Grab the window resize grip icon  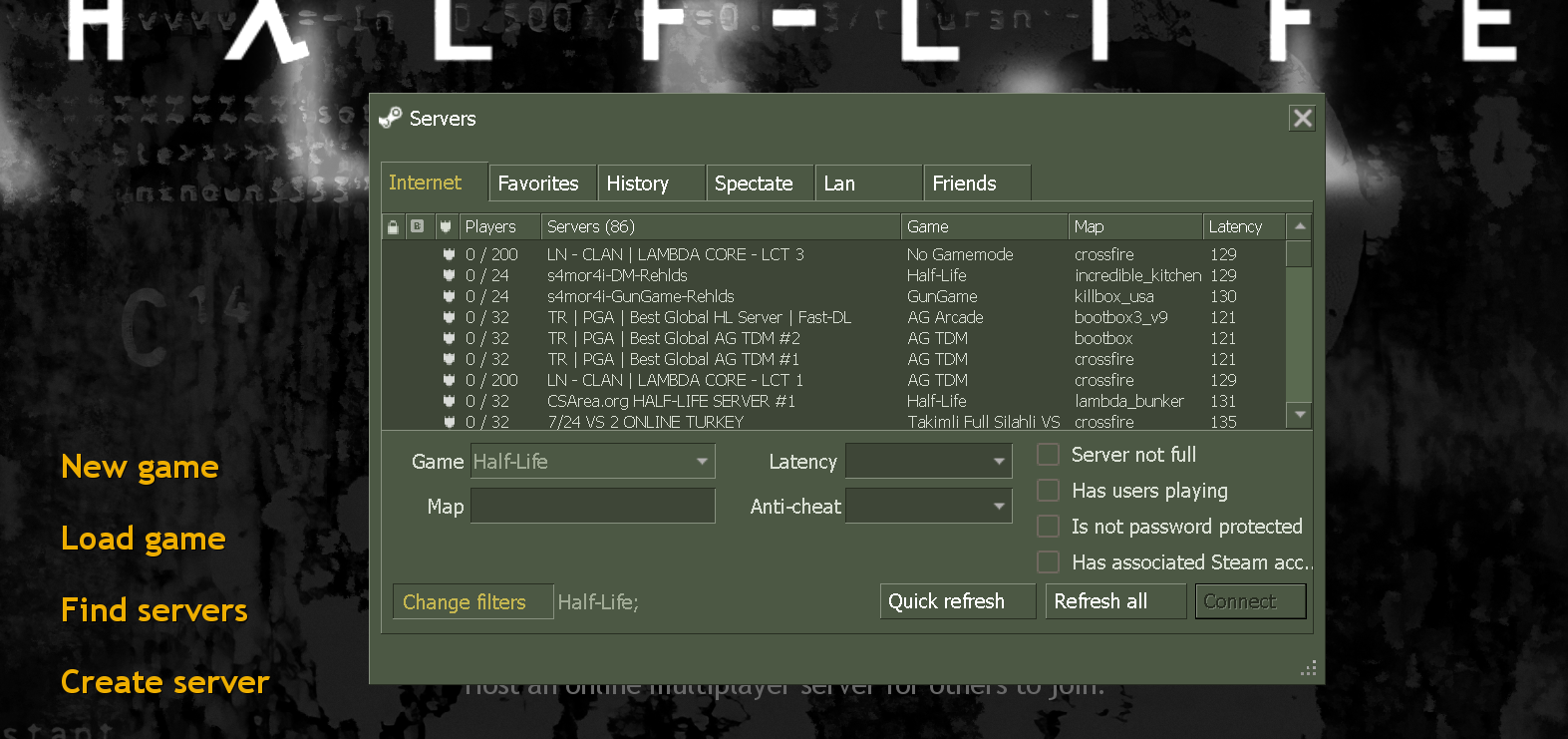point(1309,668)
